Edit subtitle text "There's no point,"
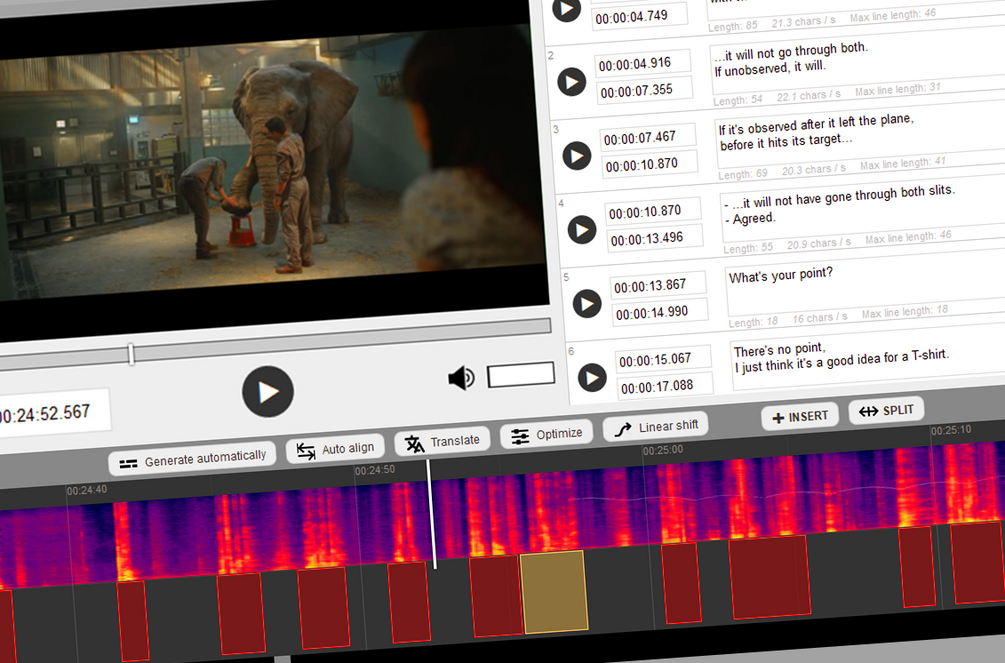This screenshot has height=663, width=1005. (868, 358)
